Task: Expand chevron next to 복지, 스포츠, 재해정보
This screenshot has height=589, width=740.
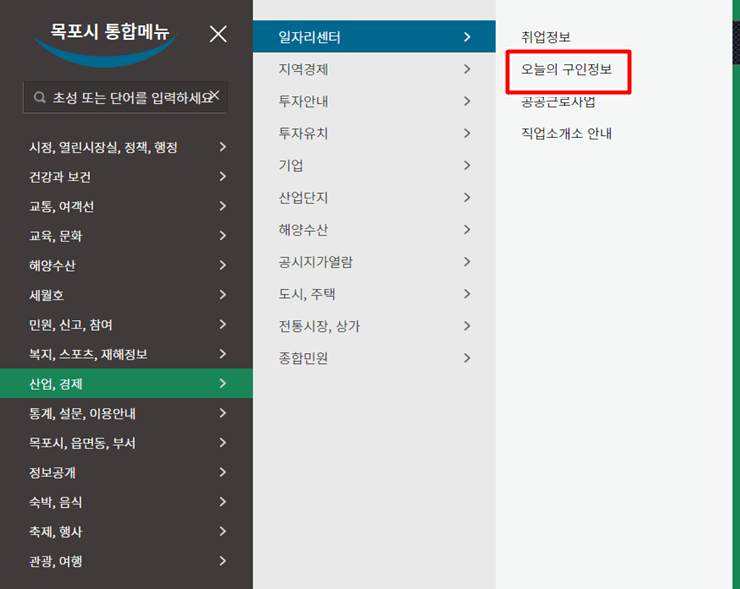Action: click(223, 353)
